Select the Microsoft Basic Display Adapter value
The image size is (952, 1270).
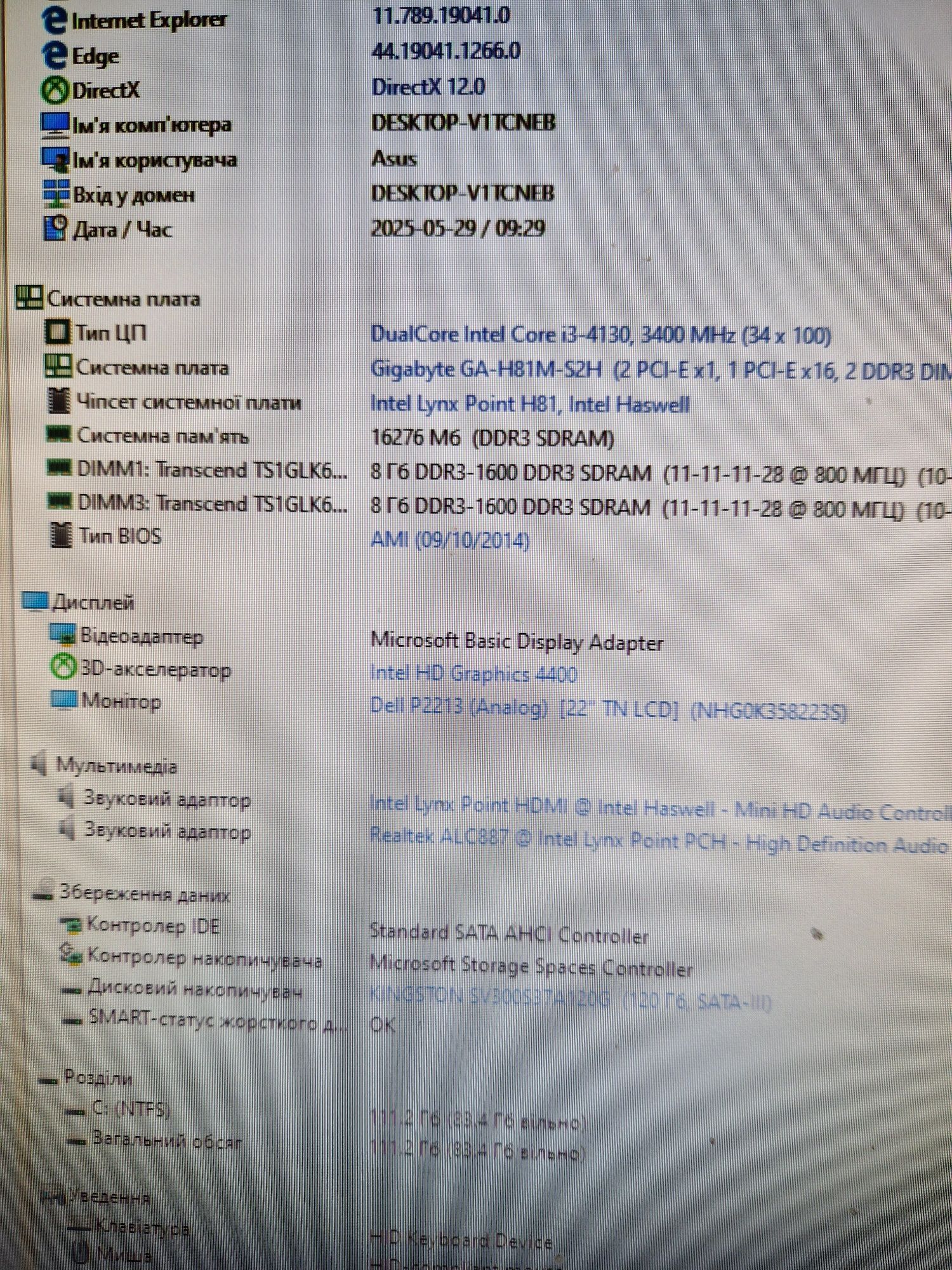coord(517,642)
